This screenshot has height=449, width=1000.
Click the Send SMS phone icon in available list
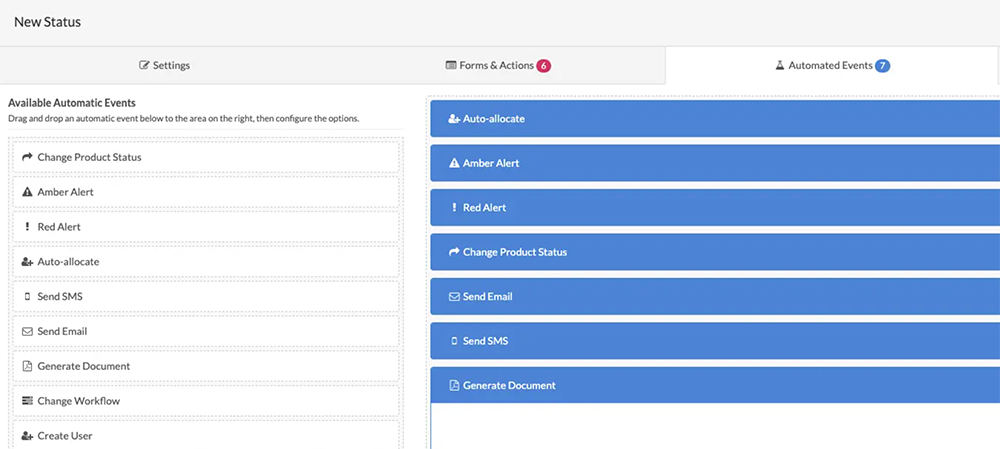point(27,297)
